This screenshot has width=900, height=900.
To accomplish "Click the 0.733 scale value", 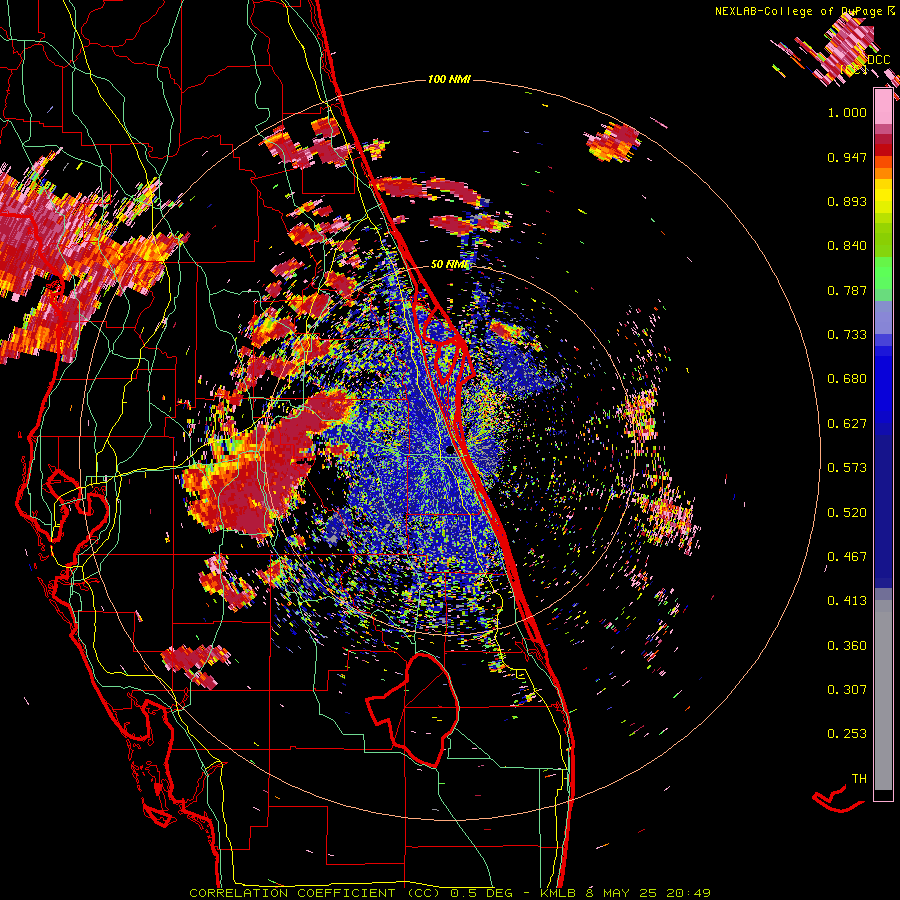I will (847, 335).
